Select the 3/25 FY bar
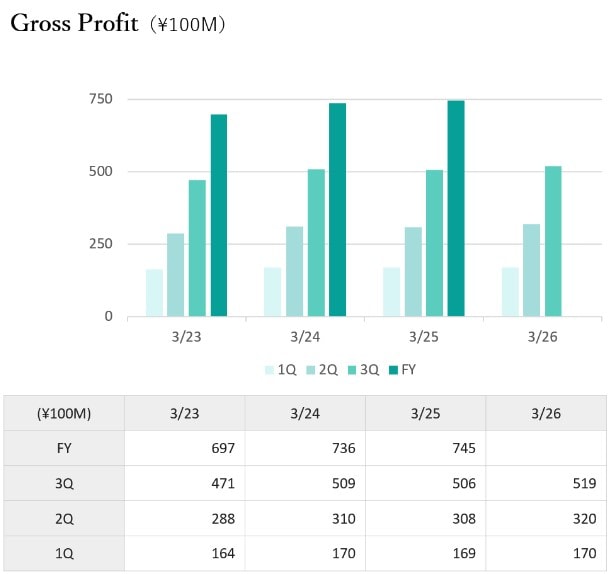 [456, 208]
